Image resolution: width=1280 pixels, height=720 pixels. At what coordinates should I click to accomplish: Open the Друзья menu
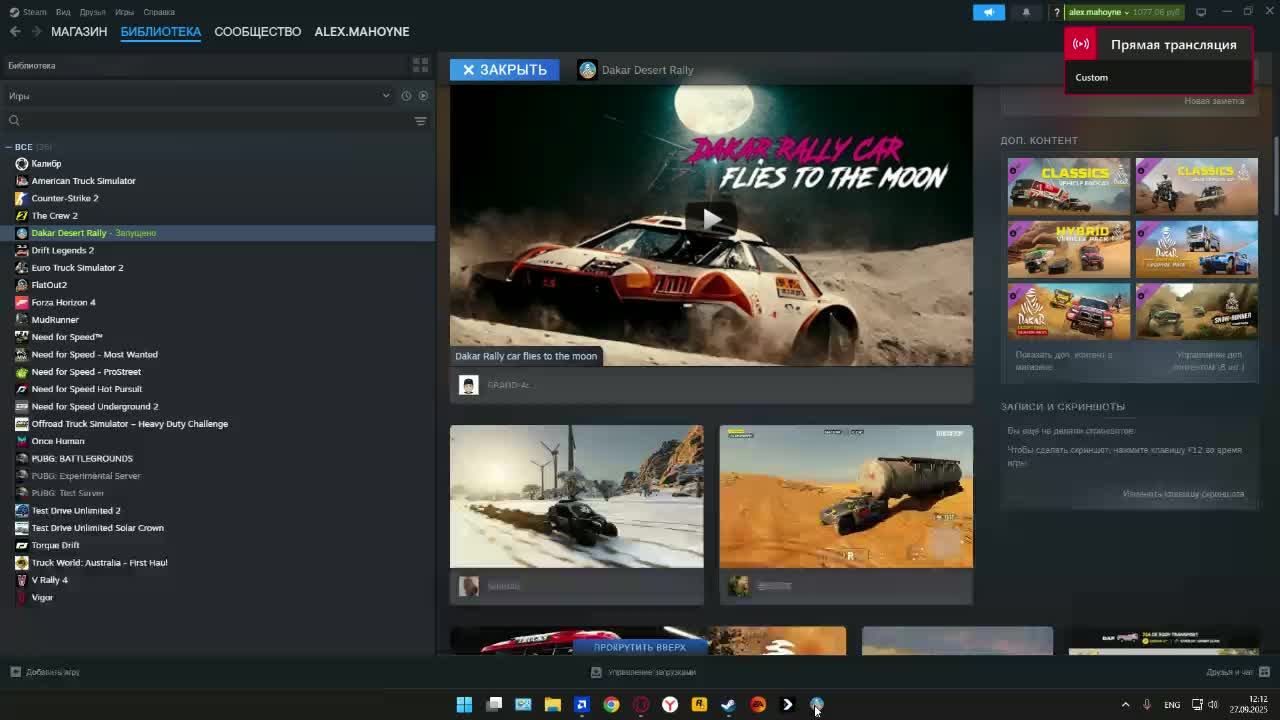click(92, 12)
